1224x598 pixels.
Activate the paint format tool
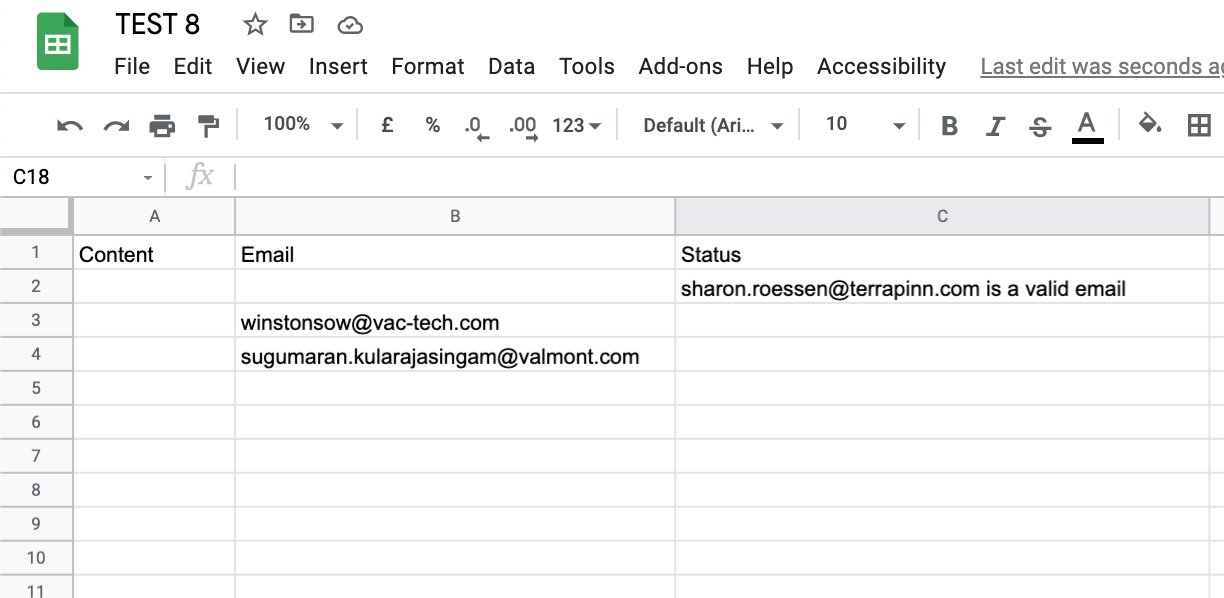(208, 125)
